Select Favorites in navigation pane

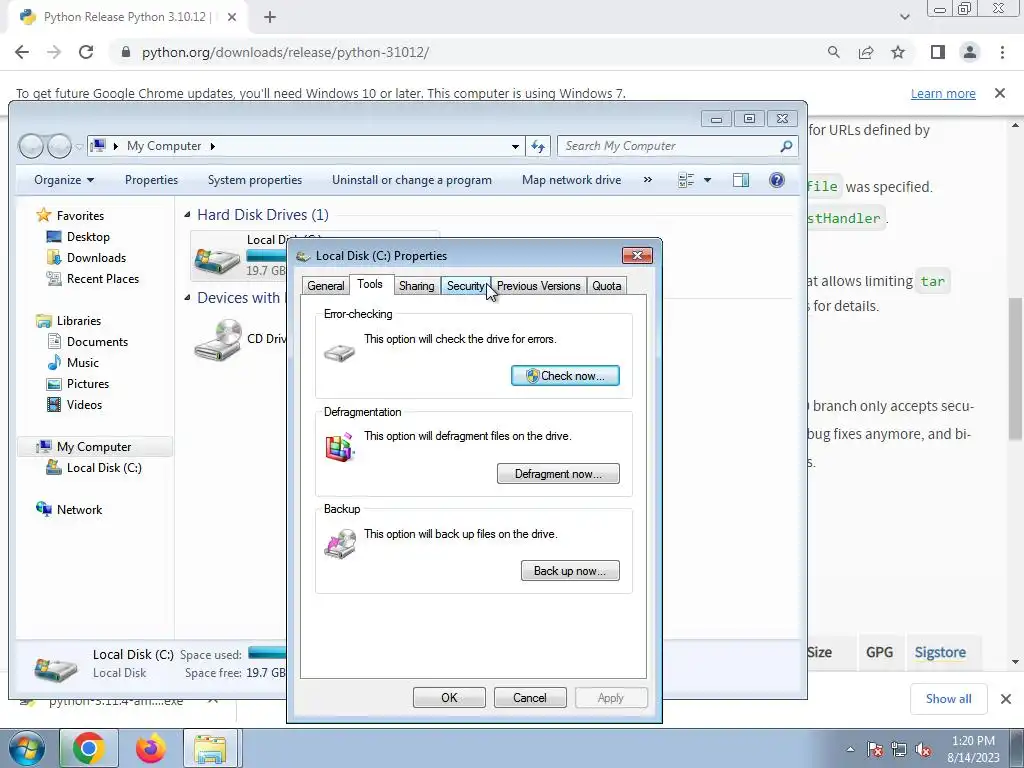click(x=80, y=216)
